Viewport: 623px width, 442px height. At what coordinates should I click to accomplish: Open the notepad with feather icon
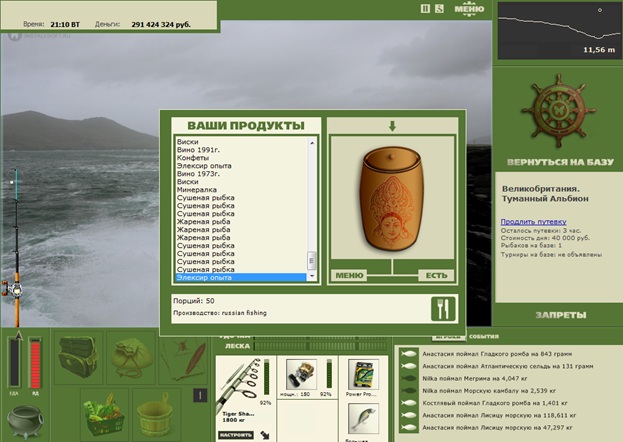tap(184, 357)
